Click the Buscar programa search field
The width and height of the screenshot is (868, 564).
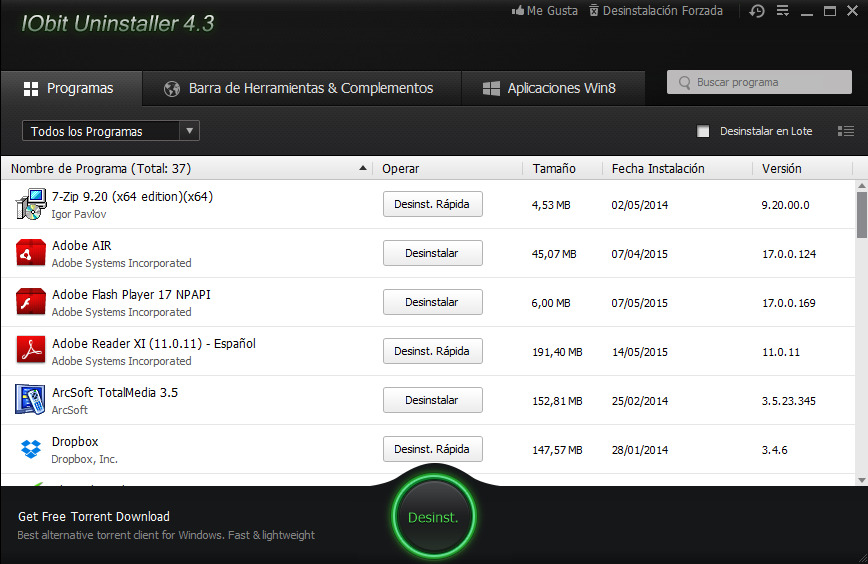pos(759,82)
